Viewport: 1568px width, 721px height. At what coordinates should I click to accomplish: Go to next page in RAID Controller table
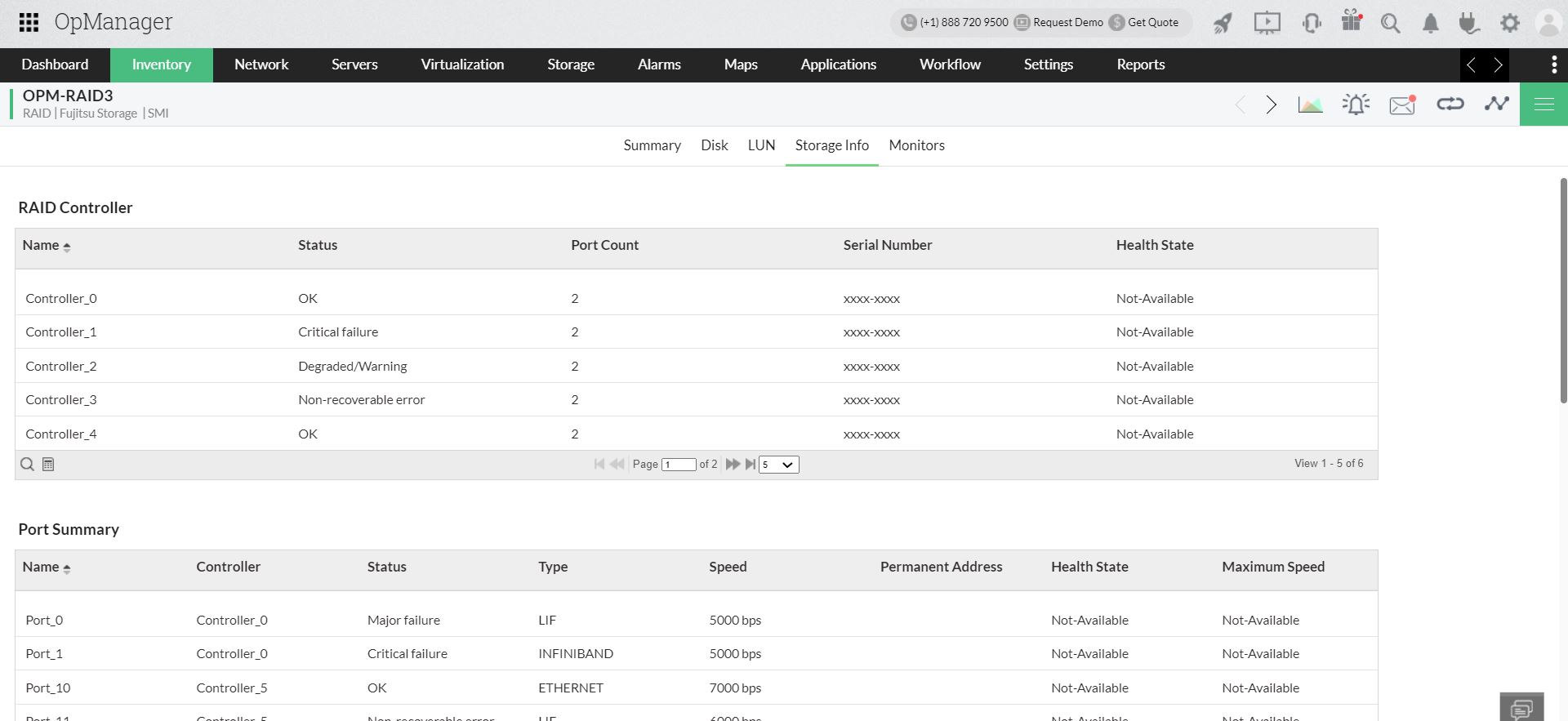(x=732, y=464)
